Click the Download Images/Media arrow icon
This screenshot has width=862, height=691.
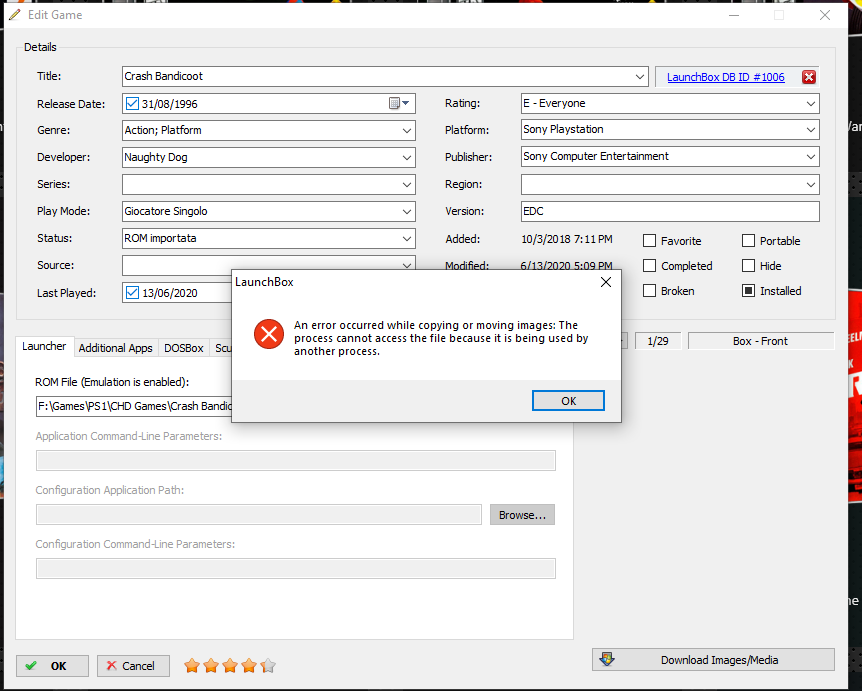pyautogui.click(x=607, y=659)
